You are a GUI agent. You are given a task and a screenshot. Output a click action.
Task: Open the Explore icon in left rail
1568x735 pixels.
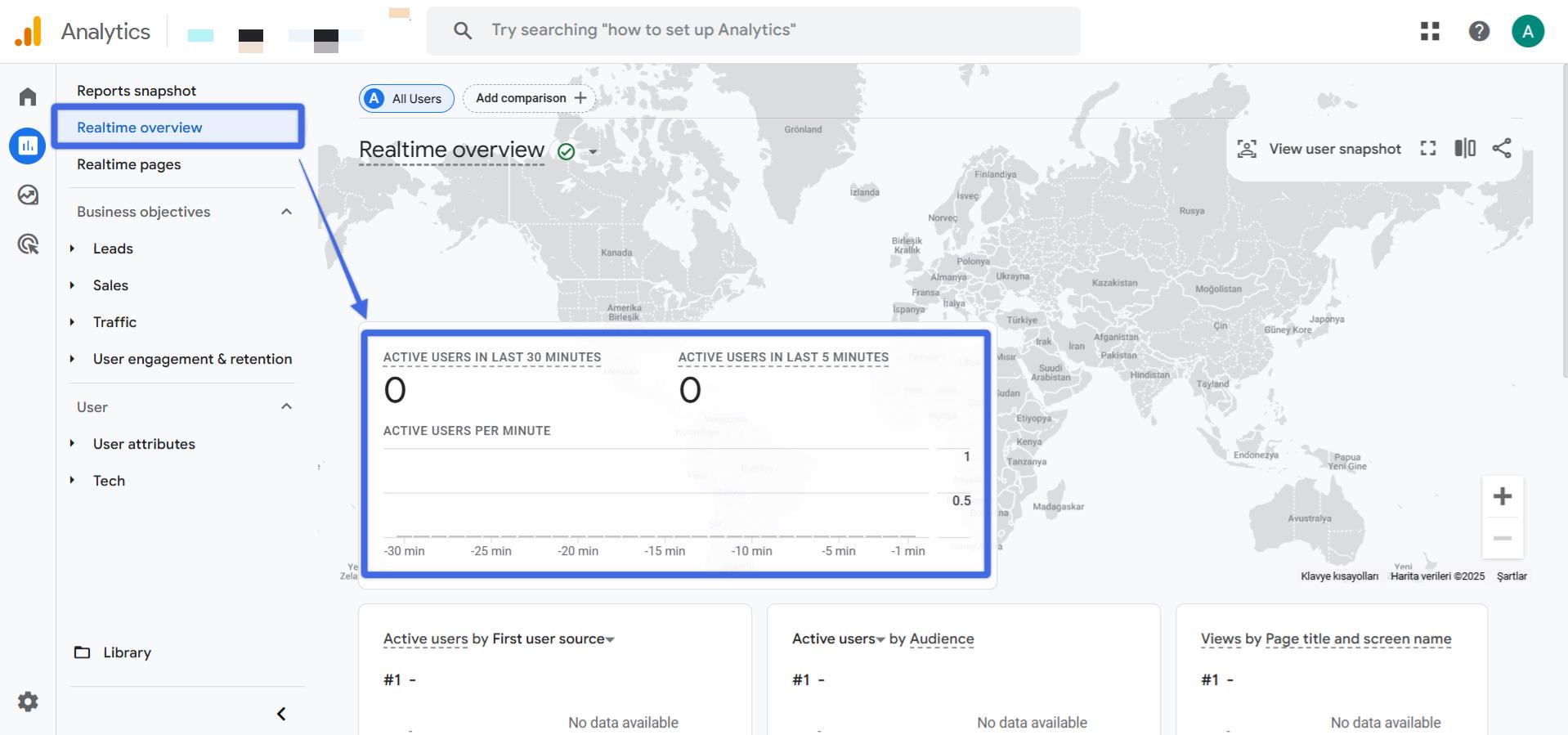[28, 195]
